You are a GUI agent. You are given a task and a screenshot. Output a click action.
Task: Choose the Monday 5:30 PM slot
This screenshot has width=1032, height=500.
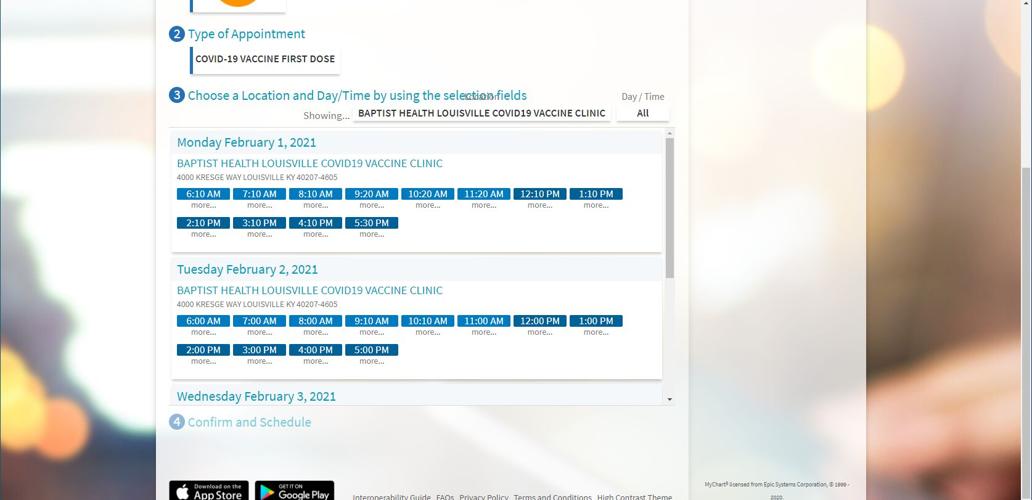click(371, 223)
